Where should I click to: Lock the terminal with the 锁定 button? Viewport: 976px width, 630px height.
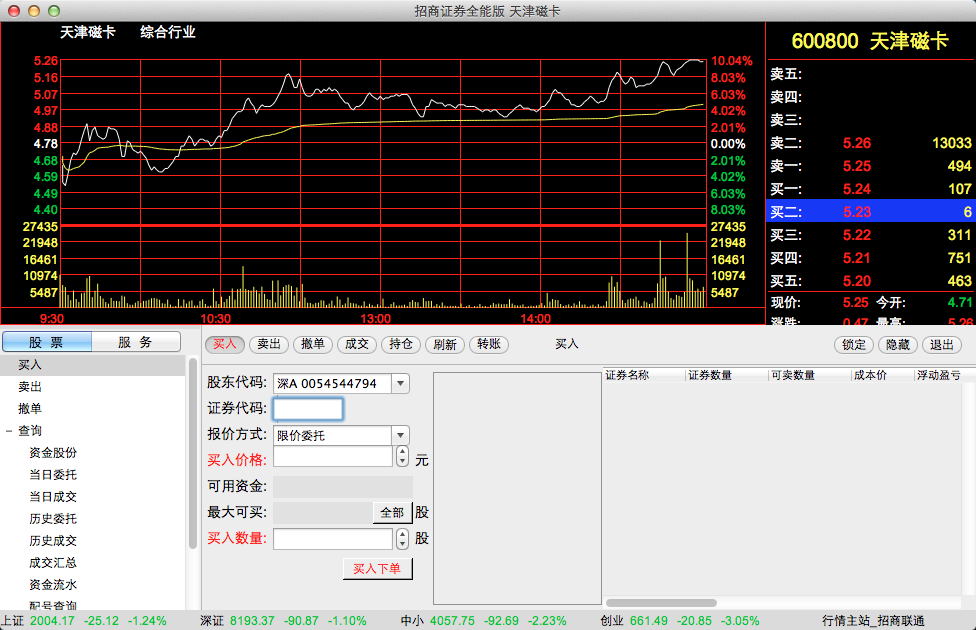click(852, 344)
